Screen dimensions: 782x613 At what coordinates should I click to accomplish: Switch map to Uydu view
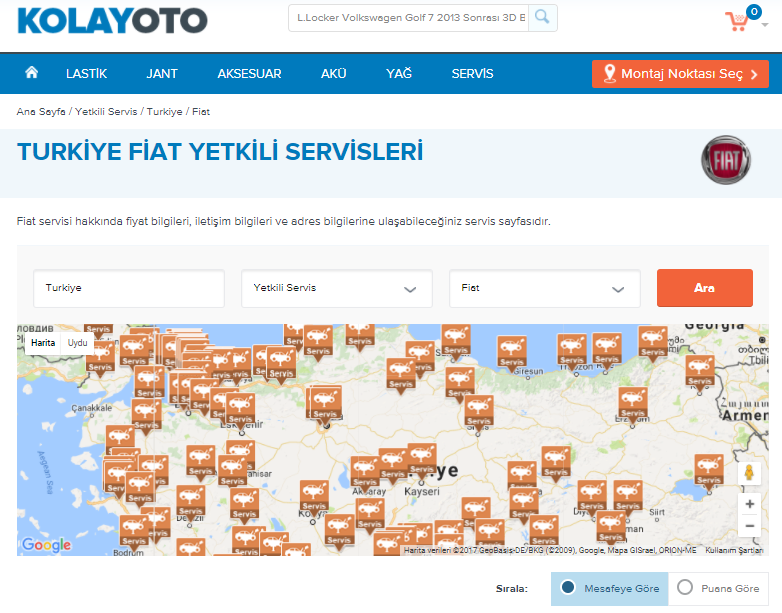pos(77,343)
